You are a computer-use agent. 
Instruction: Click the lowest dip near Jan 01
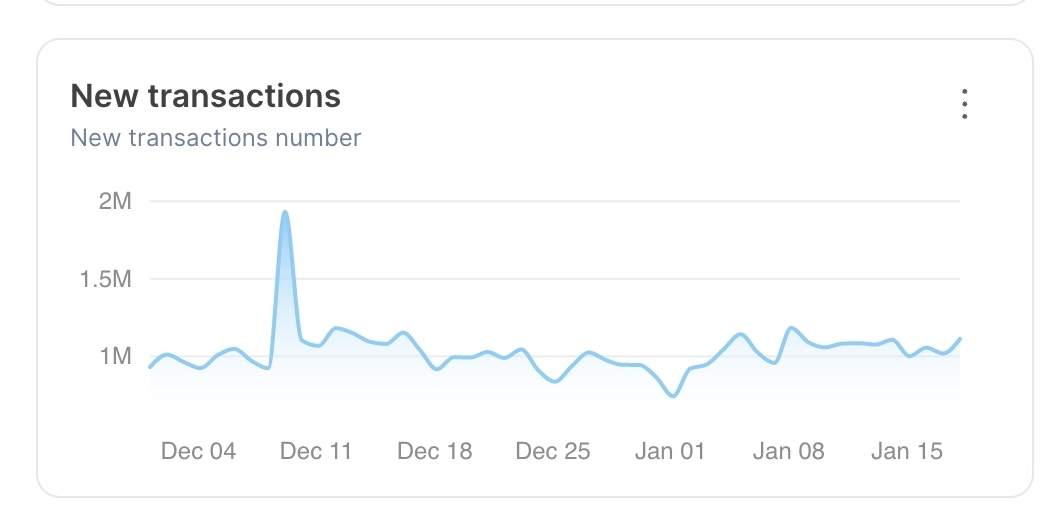pos(672,395)
